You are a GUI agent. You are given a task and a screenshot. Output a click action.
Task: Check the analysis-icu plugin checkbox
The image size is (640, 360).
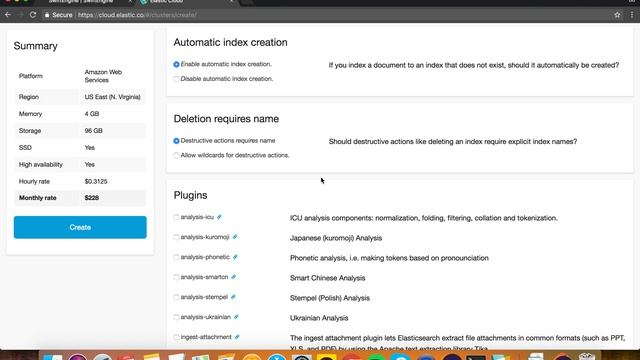pyautogui.click(x=176, y=217)
